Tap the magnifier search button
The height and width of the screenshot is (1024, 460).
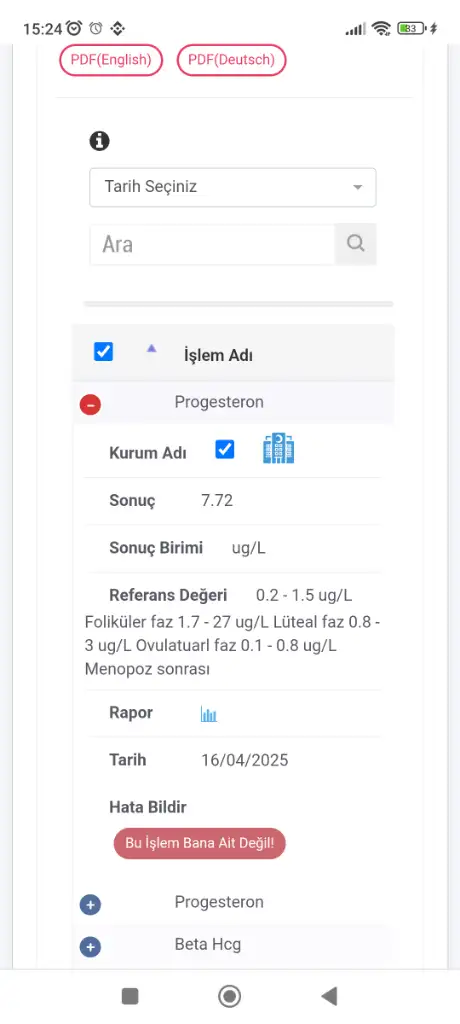(355, 244)
